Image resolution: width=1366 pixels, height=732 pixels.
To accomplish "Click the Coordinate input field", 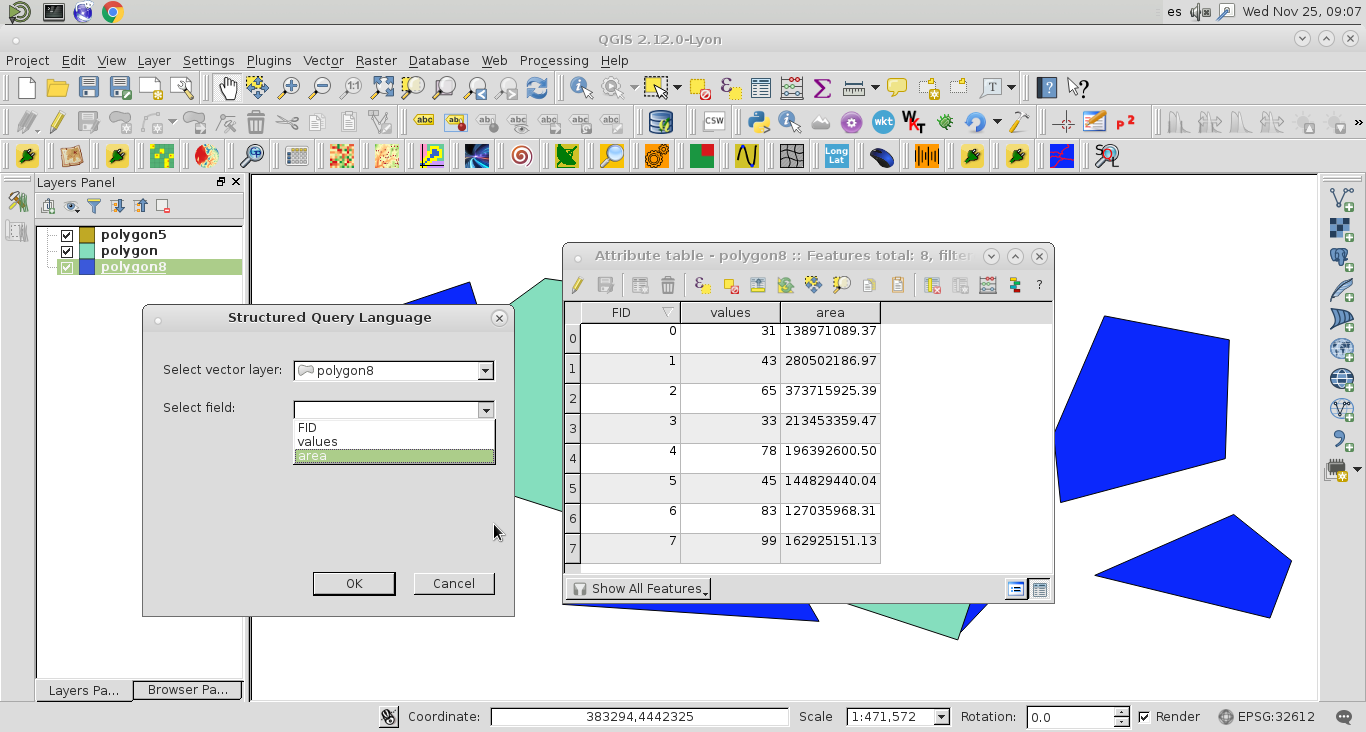I will (640, 717).
